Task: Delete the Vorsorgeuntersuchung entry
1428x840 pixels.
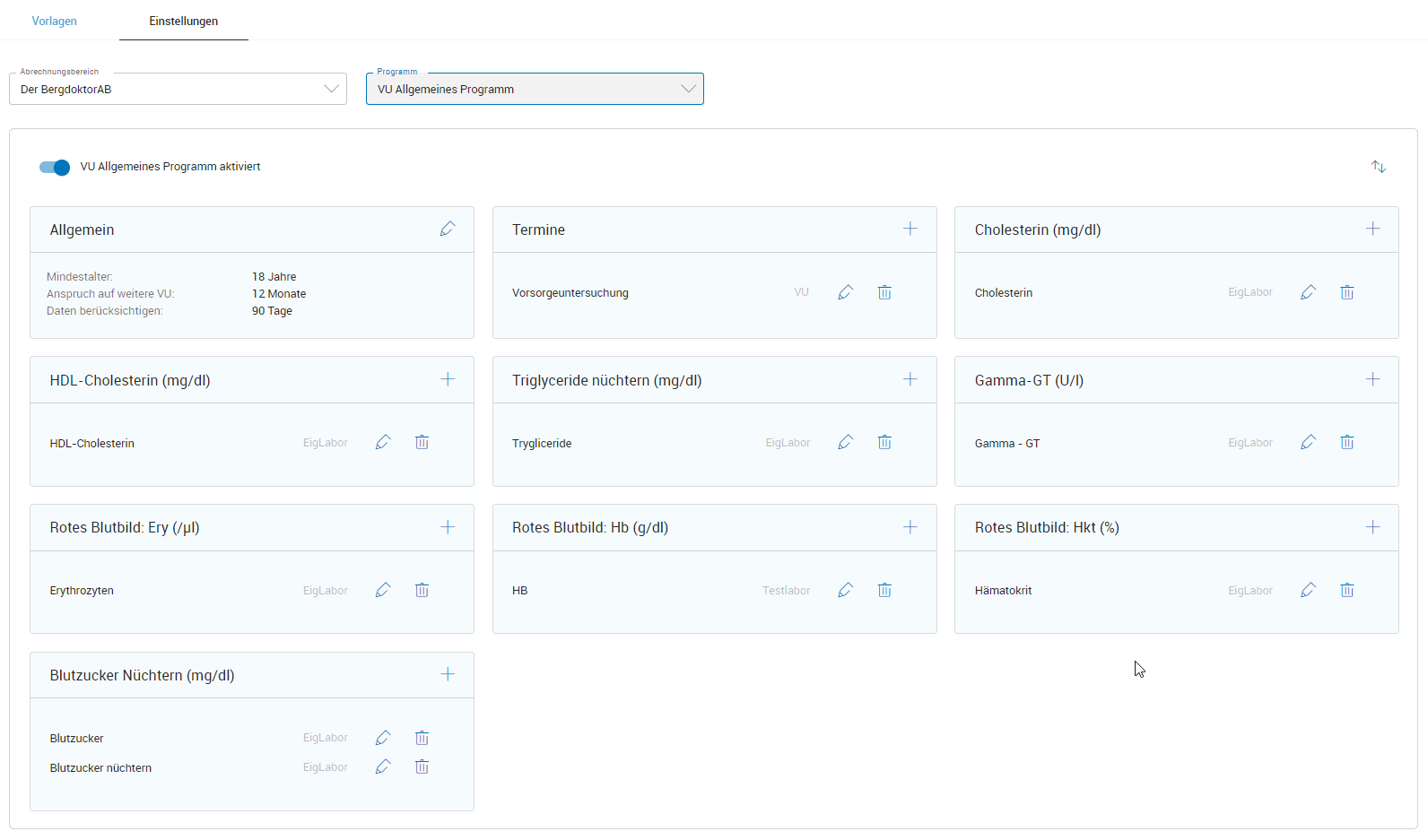Action: pyautogui.click(x=884, y=292)
